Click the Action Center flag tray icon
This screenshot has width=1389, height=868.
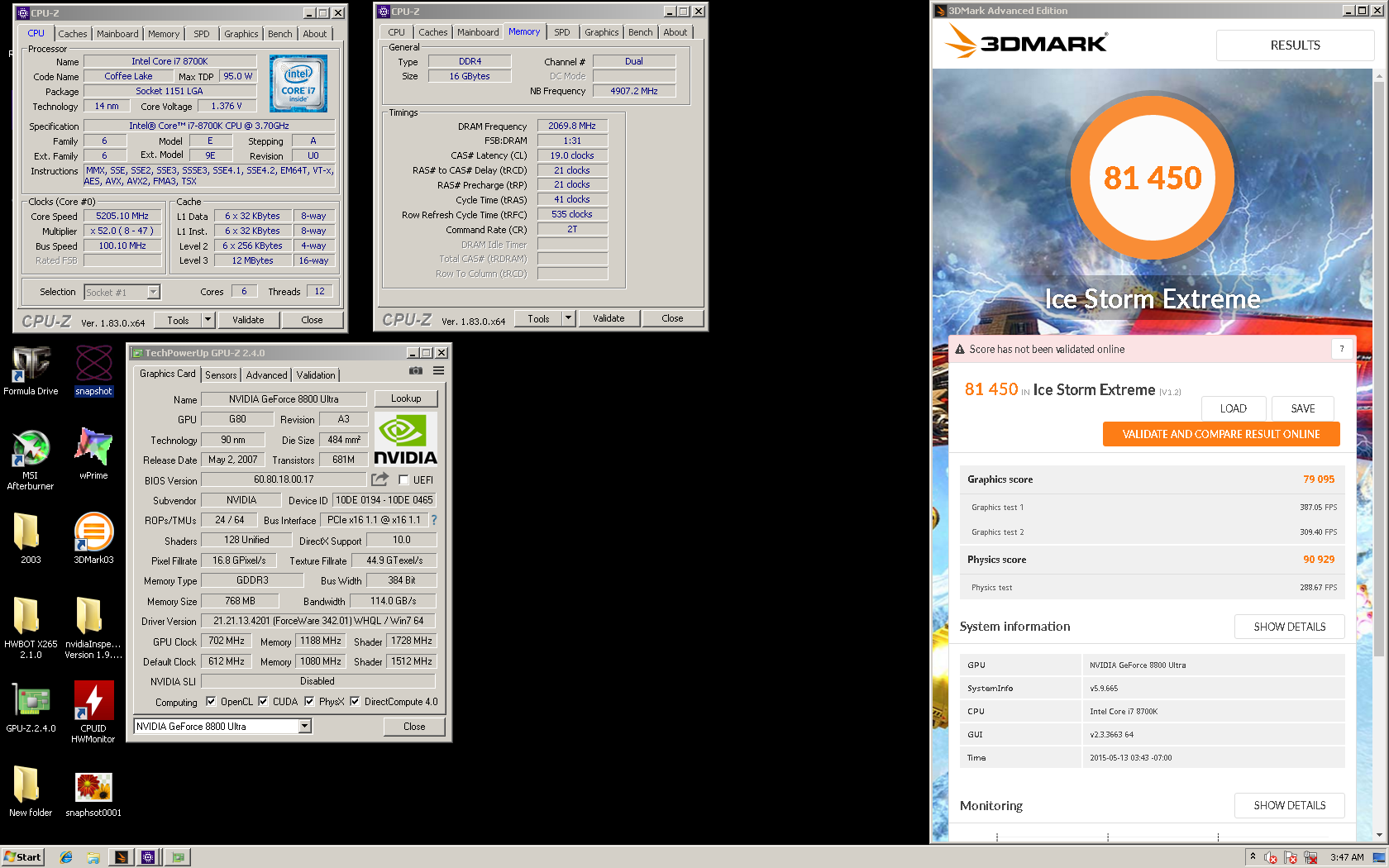coord(1291,858)
